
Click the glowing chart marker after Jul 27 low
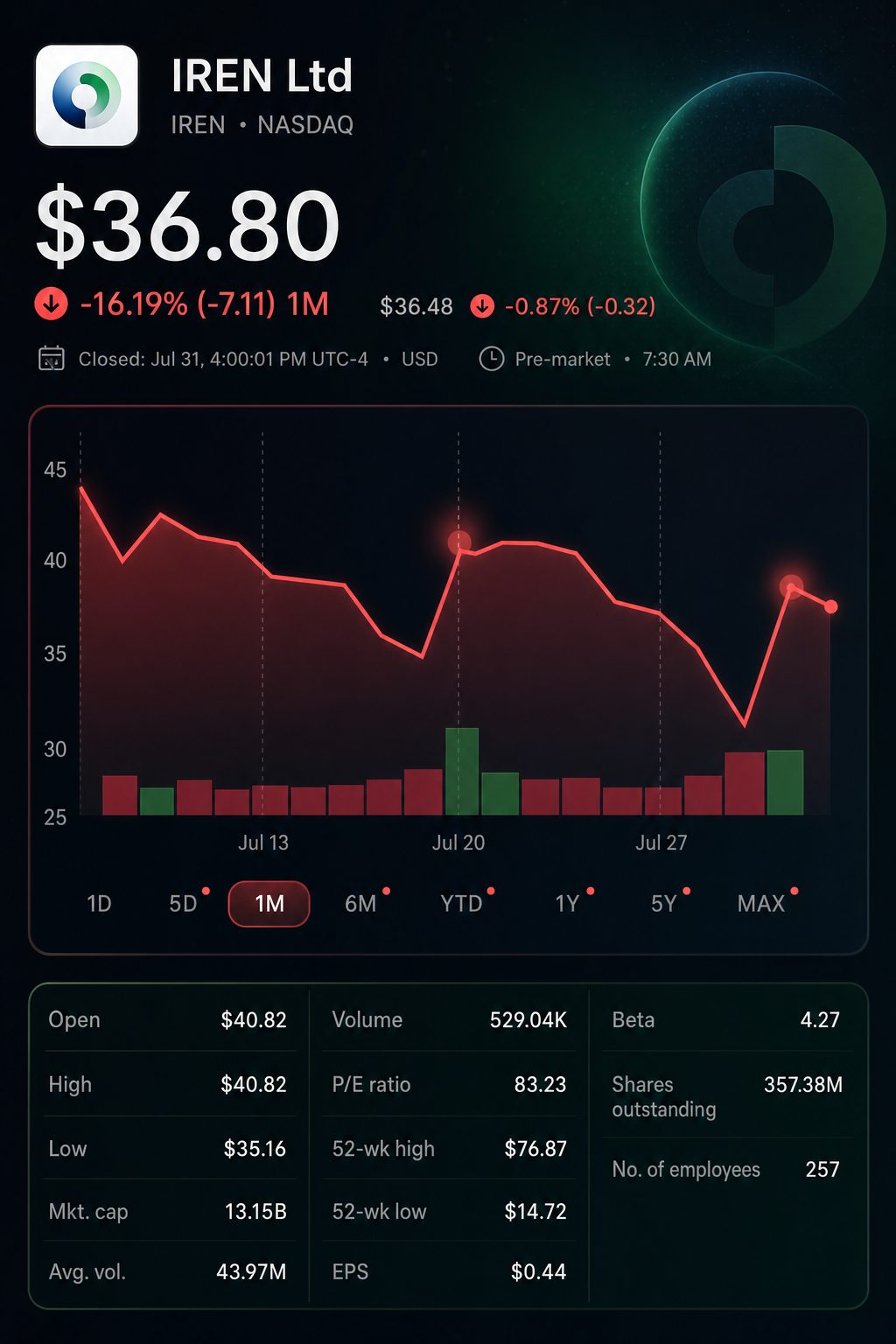(791, 586)
